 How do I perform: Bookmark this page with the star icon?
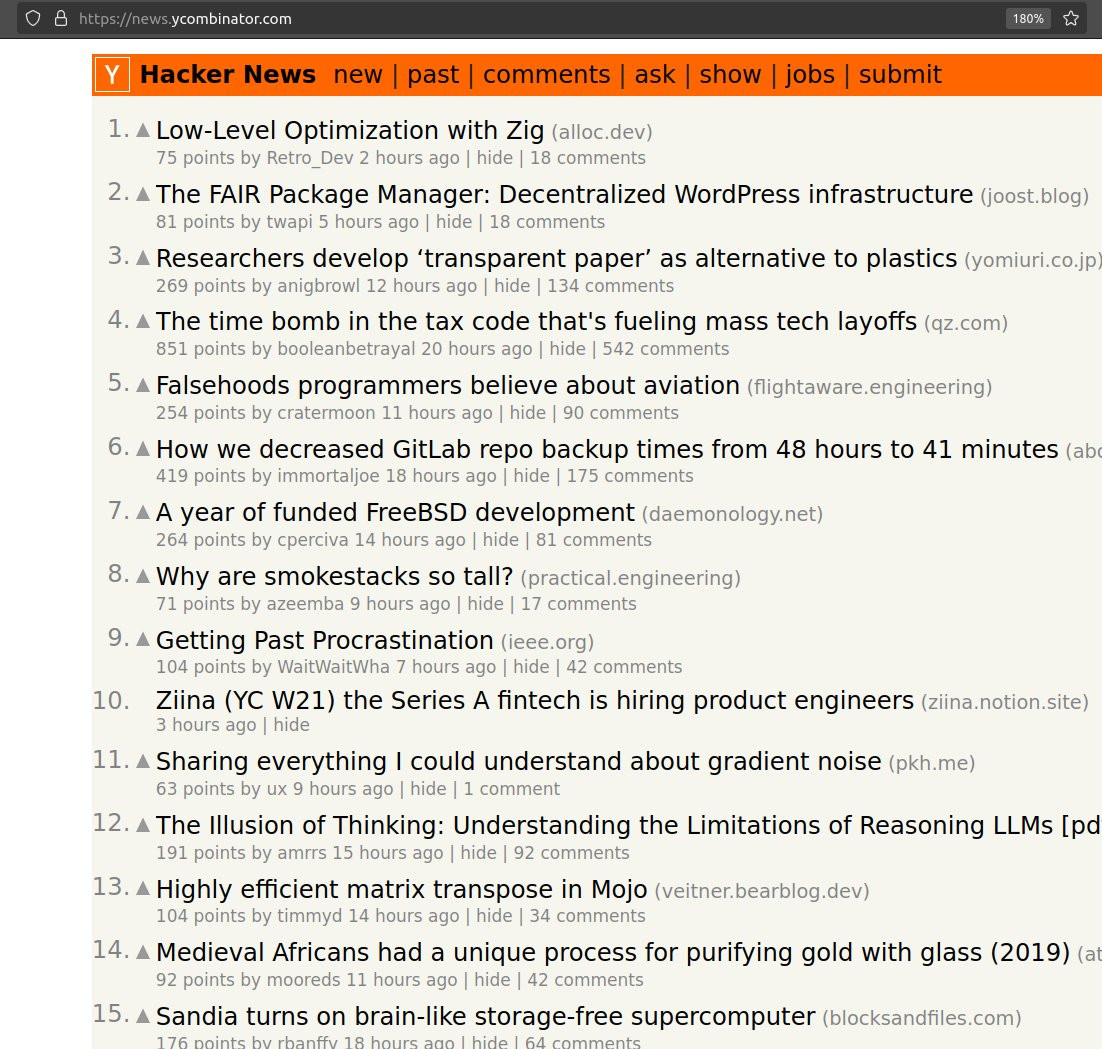click(1070, 18)
